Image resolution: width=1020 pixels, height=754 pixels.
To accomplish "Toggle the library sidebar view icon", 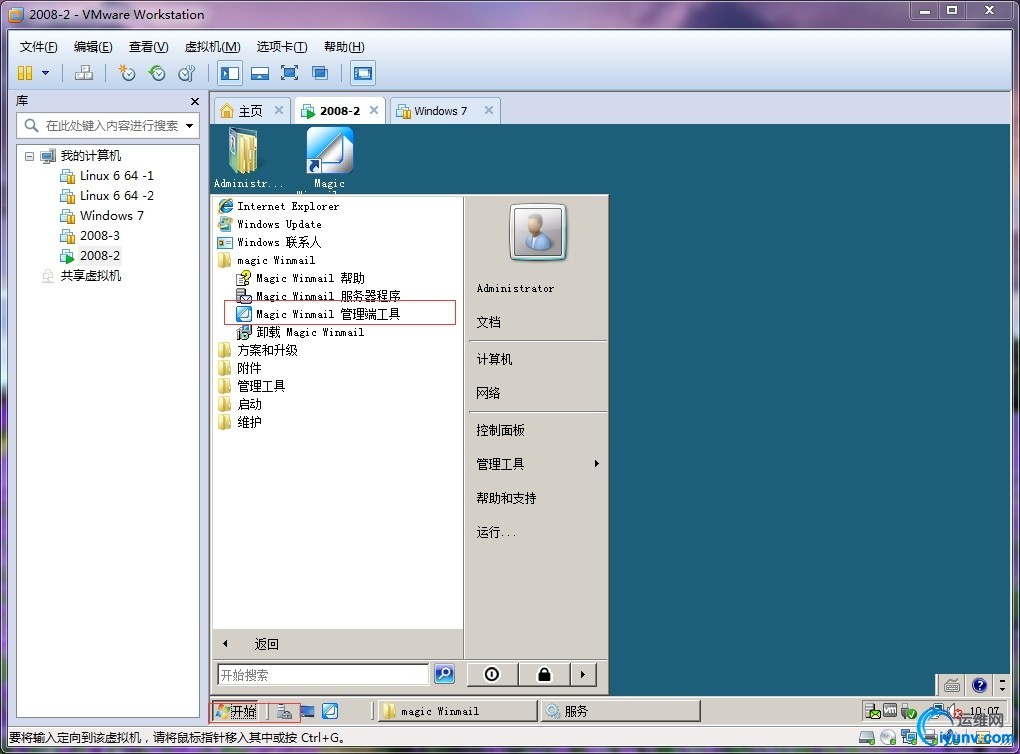I will pyautogui.click(x=230, y=73).
